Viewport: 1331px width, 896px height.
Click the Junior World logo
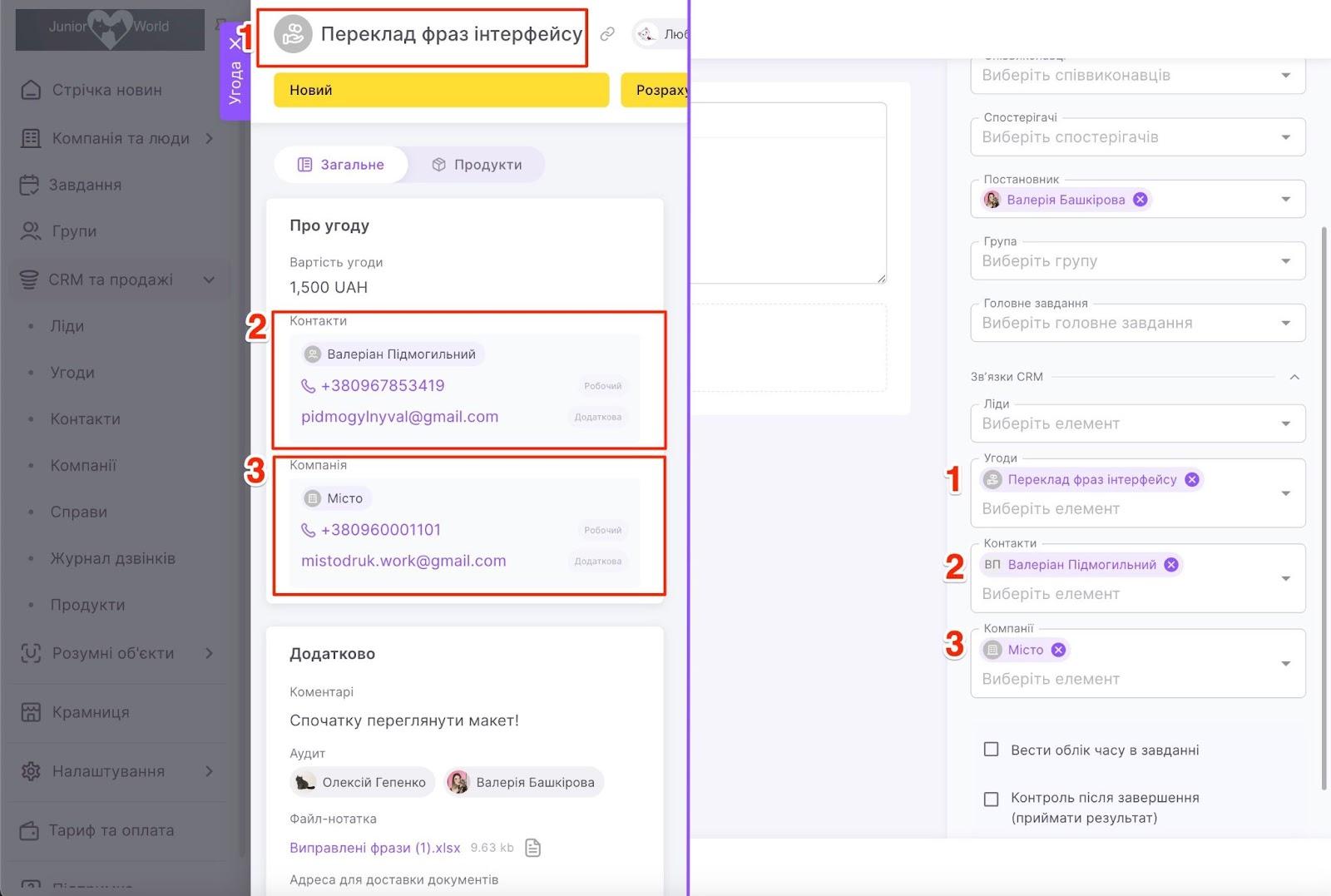[x=110, y=28]
